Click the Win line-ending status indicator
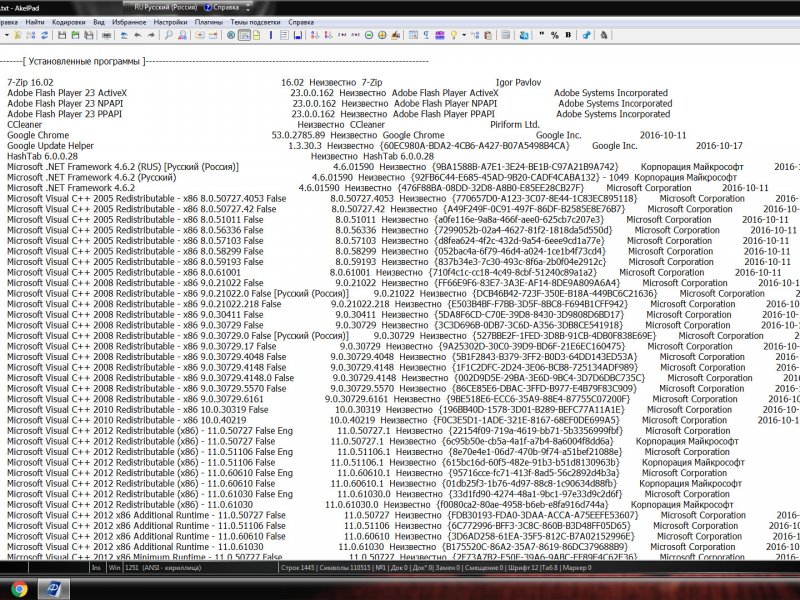The image size is (800, 600). 114,567
